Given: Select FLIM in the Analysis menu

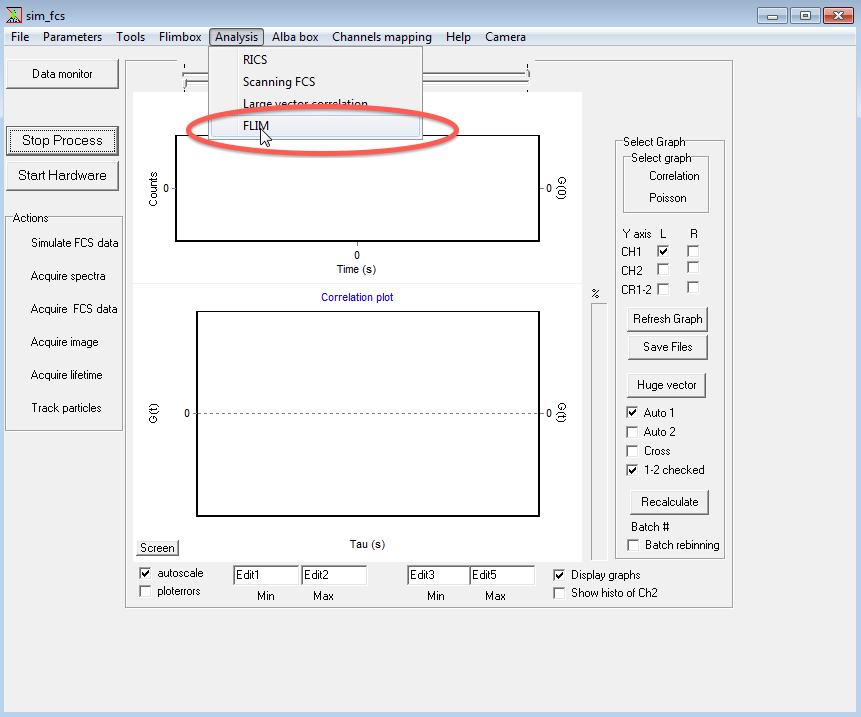Looking at the screenshot, I should tap(315, 126).
